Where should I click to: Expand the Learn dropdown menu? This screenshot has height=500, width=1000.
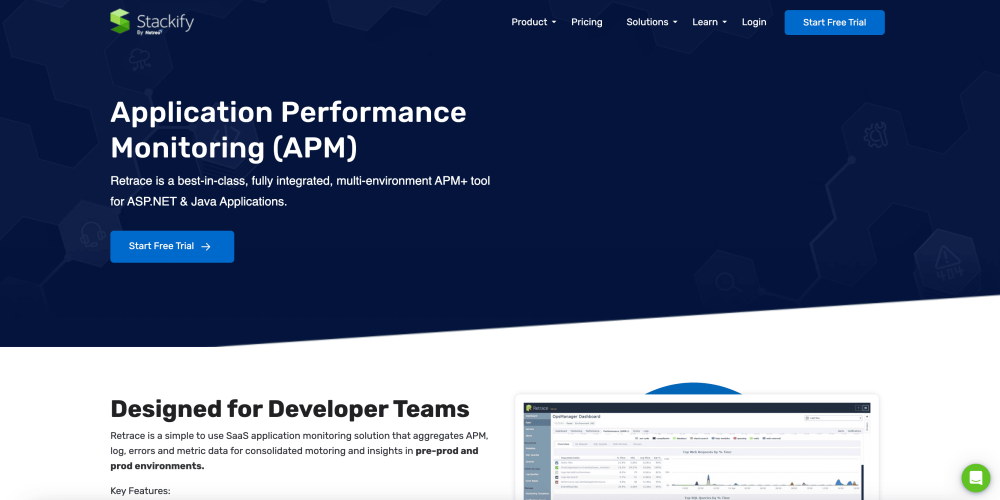pos(709,22)
